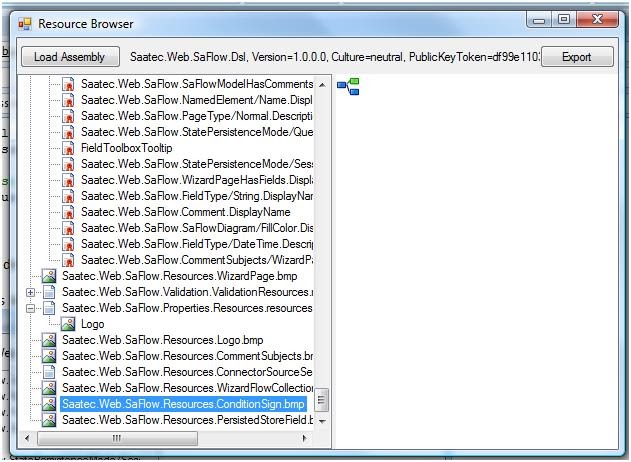Click the assembly name text field
631x462 pixels.
(x=334, y=57)
